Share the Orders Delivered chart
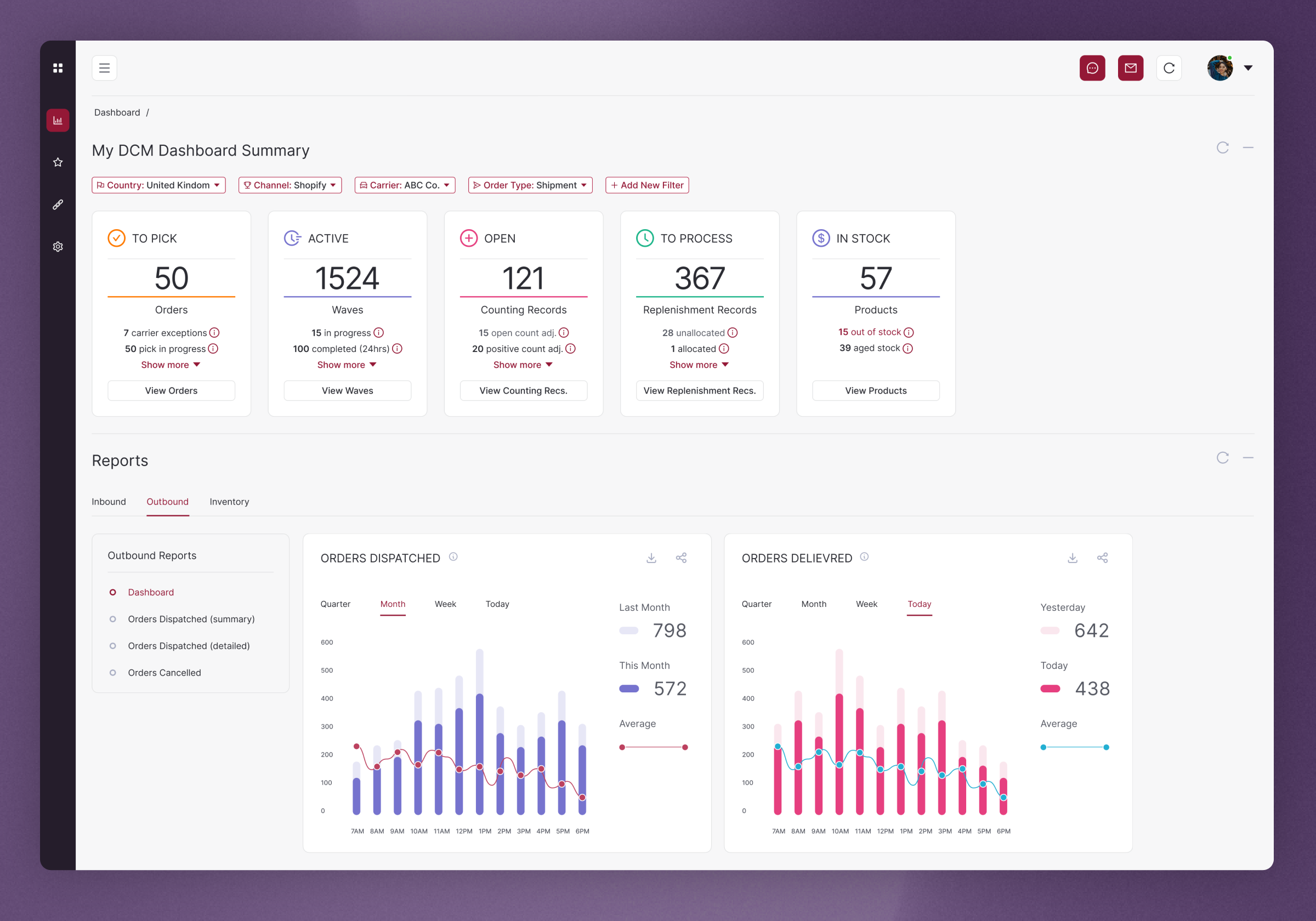 click(1102, 558)
